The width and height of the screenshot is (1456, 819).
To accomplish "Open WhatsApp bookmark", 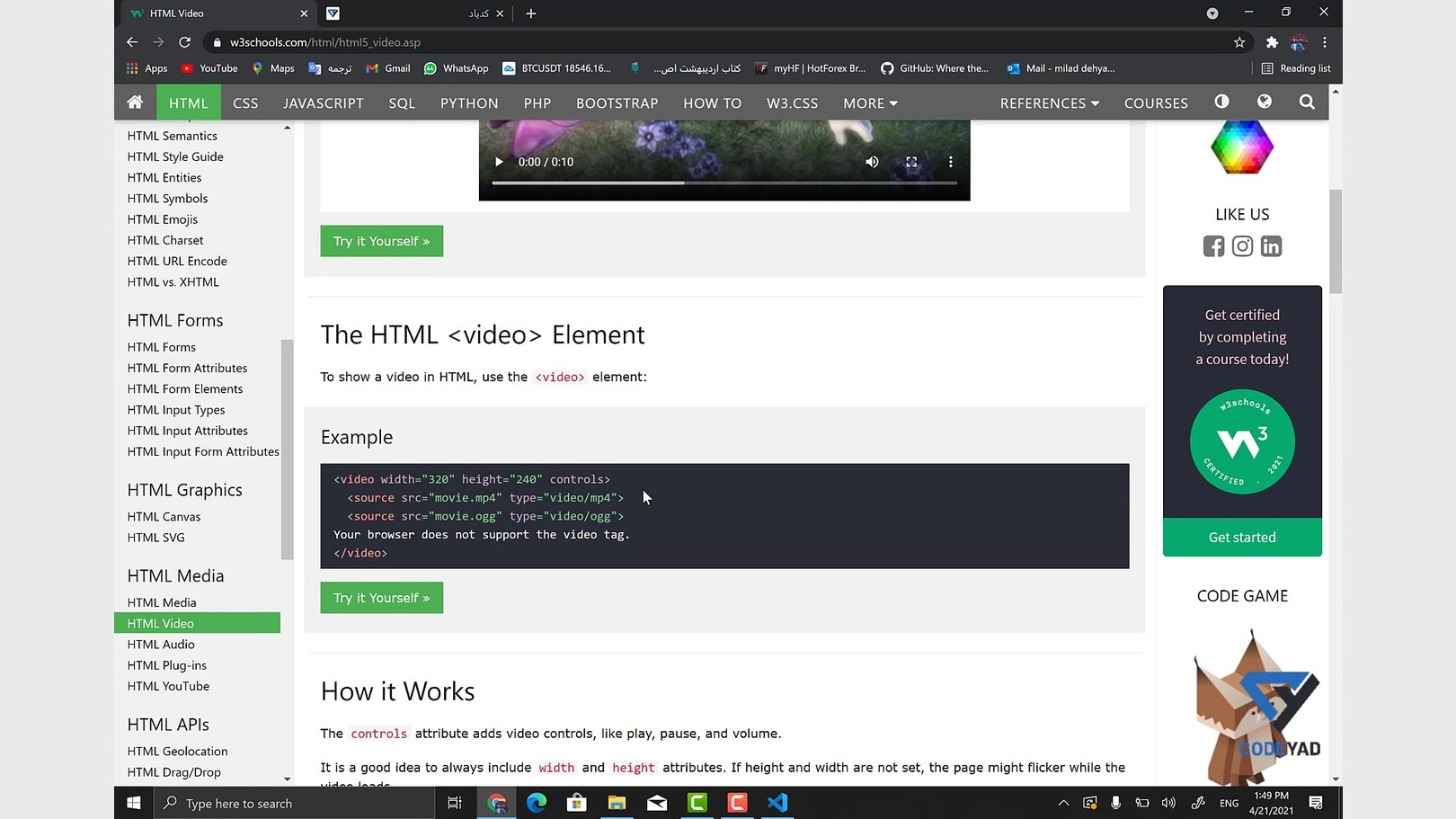I will click(456, 68).
